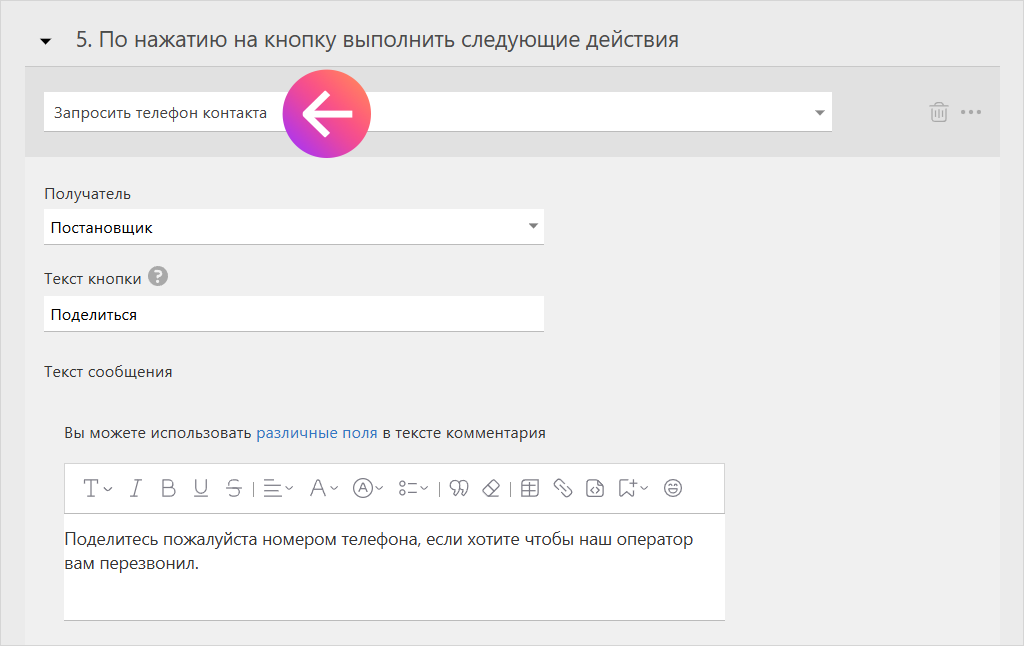Insert a code block using the code icon
This screenshot has height=646, width=1024.
[595, 488]
